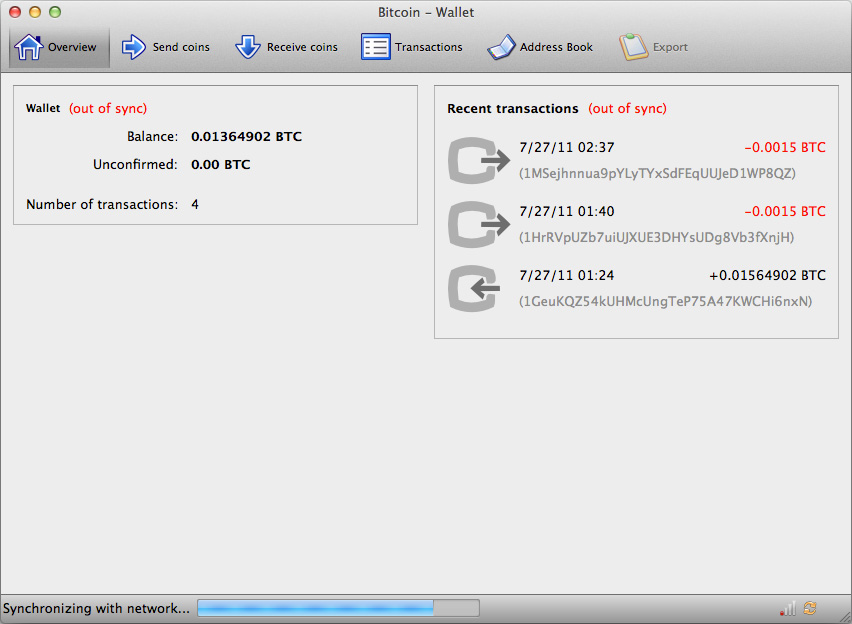Image resolution: width=852 pixels, height=624 pixels.
Task: Click the Recent transactions heading
Action: [x=512, y=109]
